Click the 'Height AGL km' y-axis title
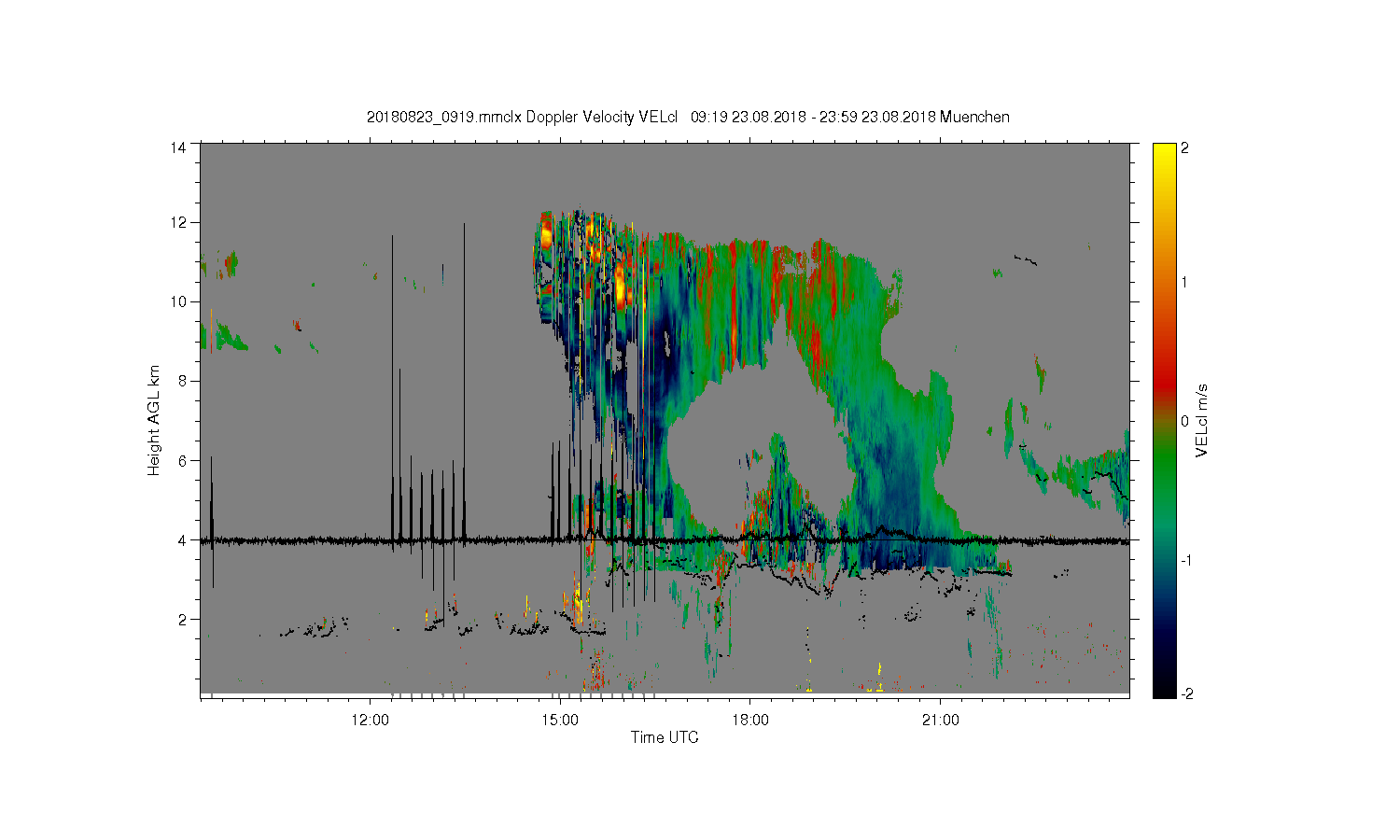 (x=154, y=420)
